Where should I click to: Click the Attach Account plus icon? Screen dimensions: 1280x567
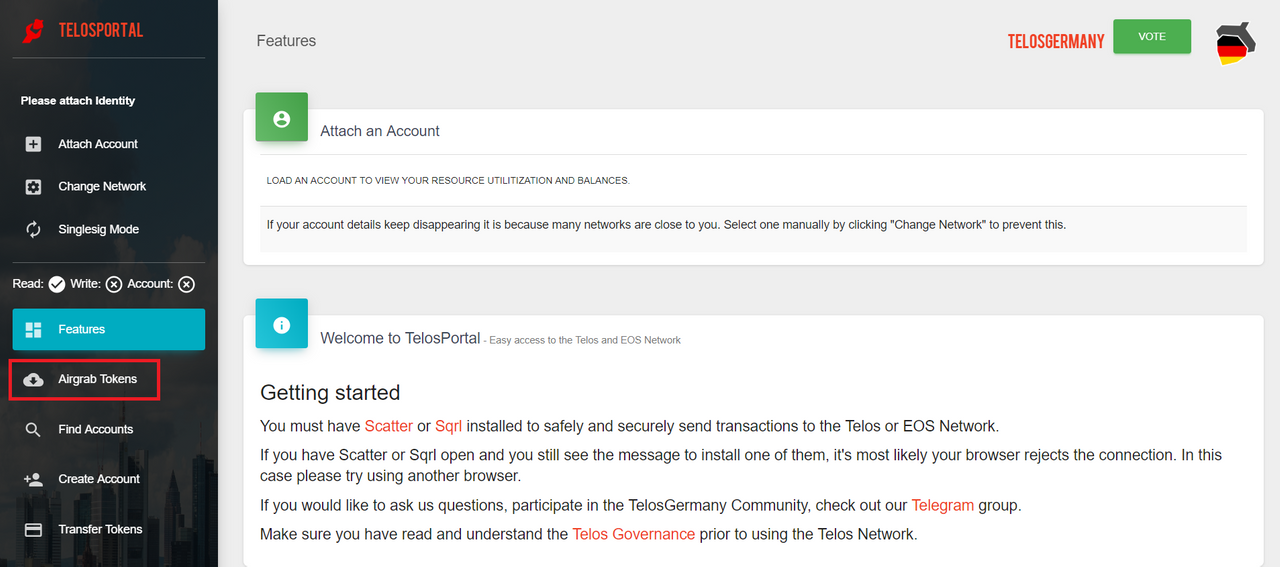pyautogui.click(x=33, y=144)
